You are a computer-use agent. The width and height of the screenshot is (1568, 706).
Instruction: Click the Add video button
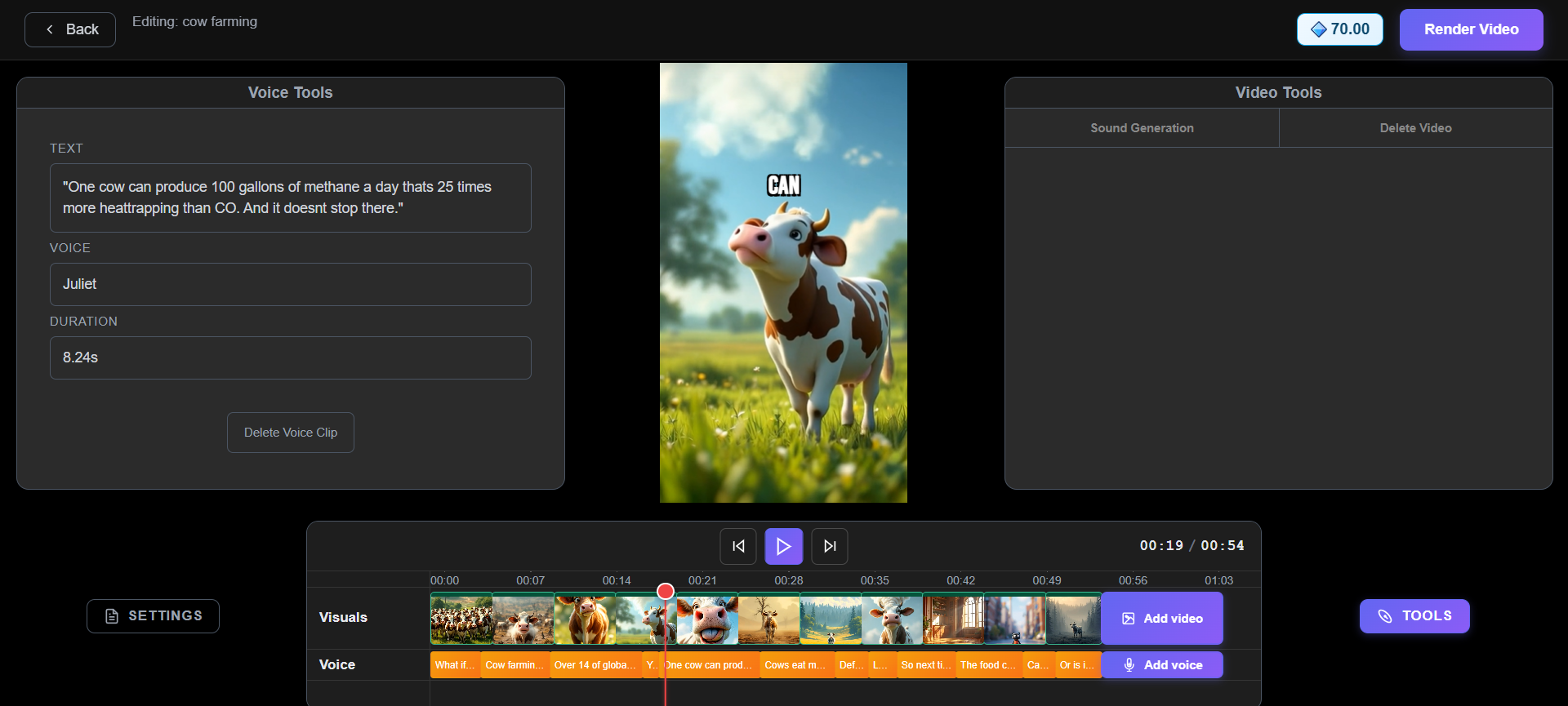click(1162, 619)
